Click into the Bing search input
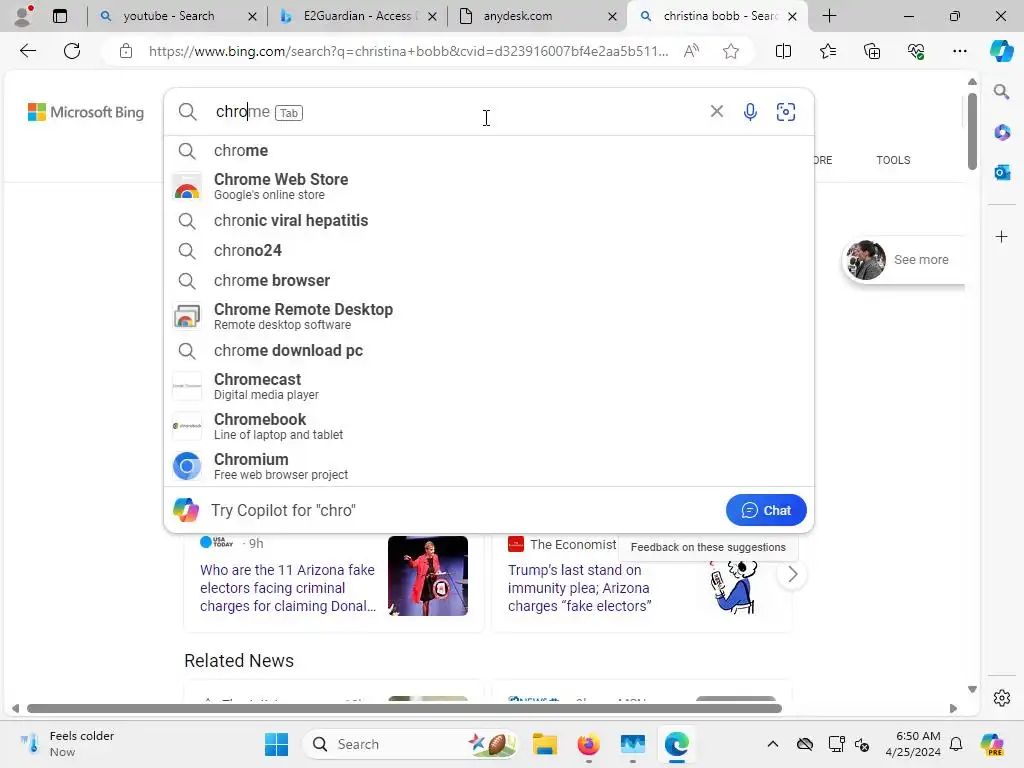1024x768 pixels. 457,112
